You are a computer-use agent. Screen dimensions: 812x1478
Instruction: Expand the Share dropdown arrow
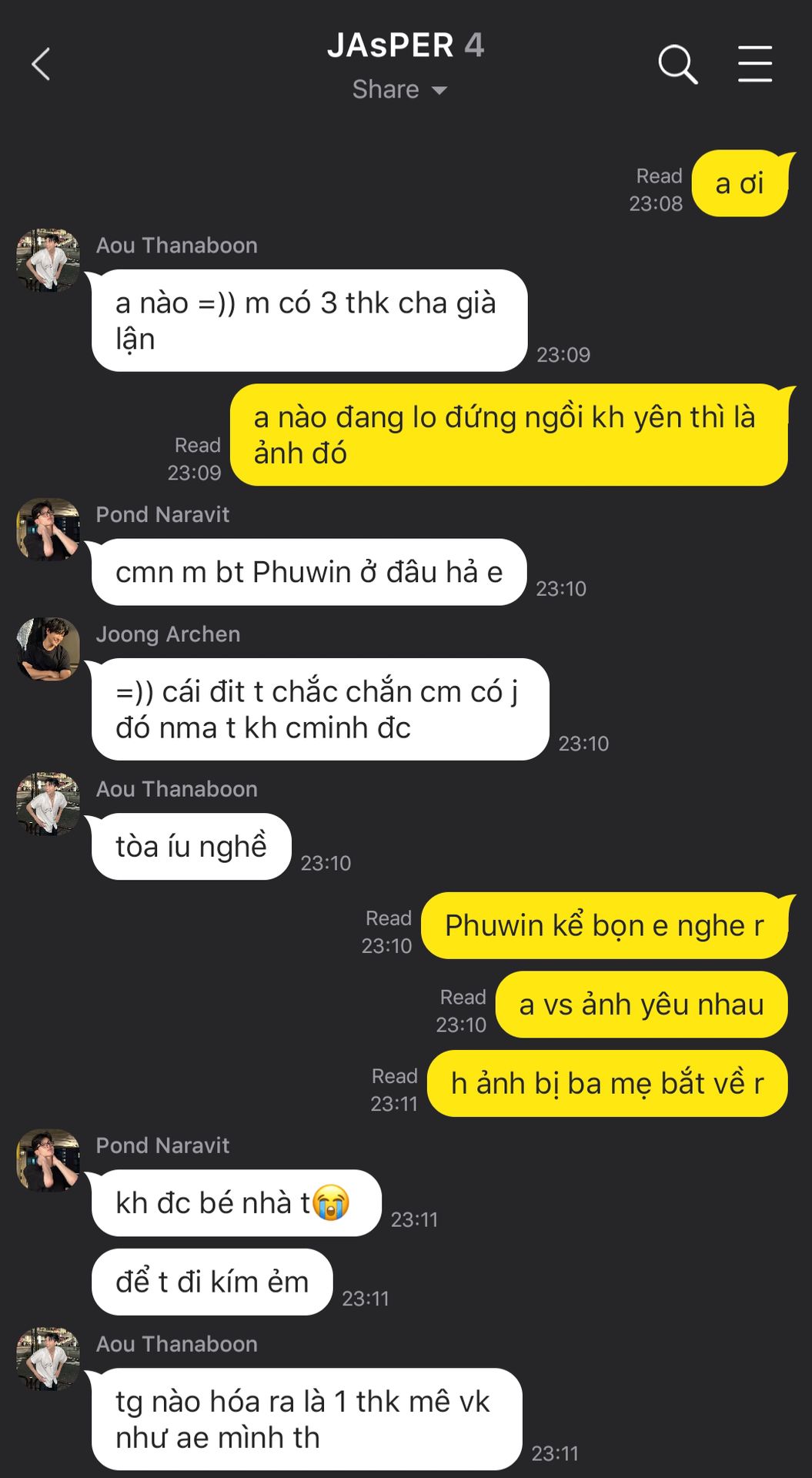pyautogui.click(x=439, y=90)
